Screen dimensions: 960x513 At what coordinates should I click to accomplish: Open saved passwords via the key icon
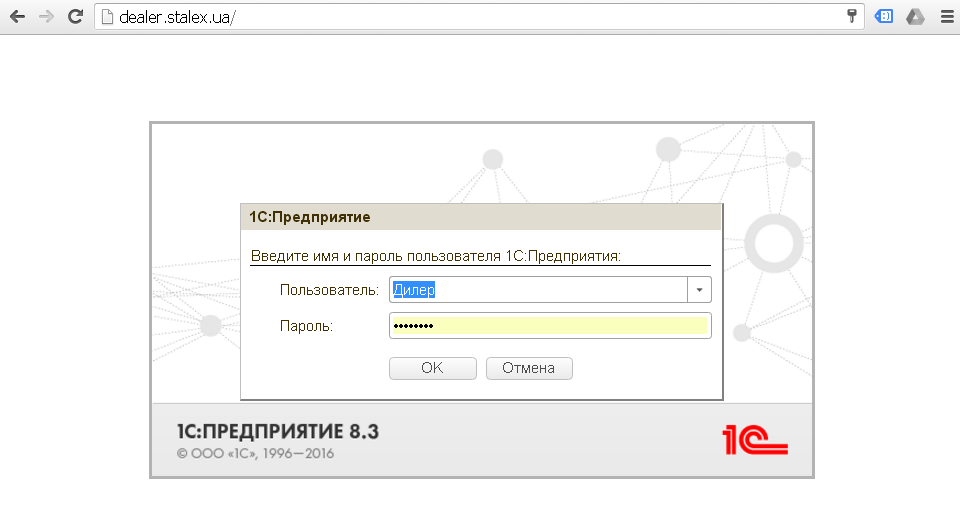click(852, 16)
